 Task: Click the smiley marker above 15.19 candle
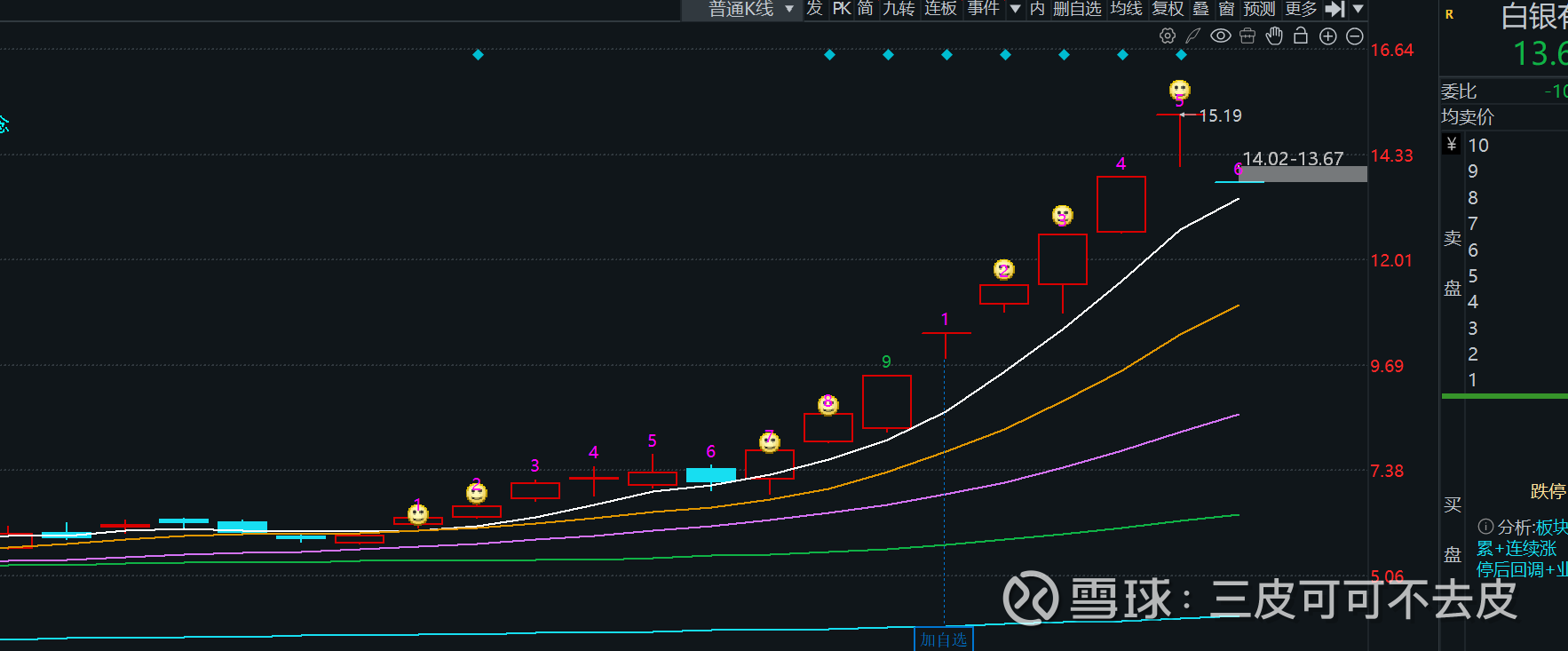1179,90
